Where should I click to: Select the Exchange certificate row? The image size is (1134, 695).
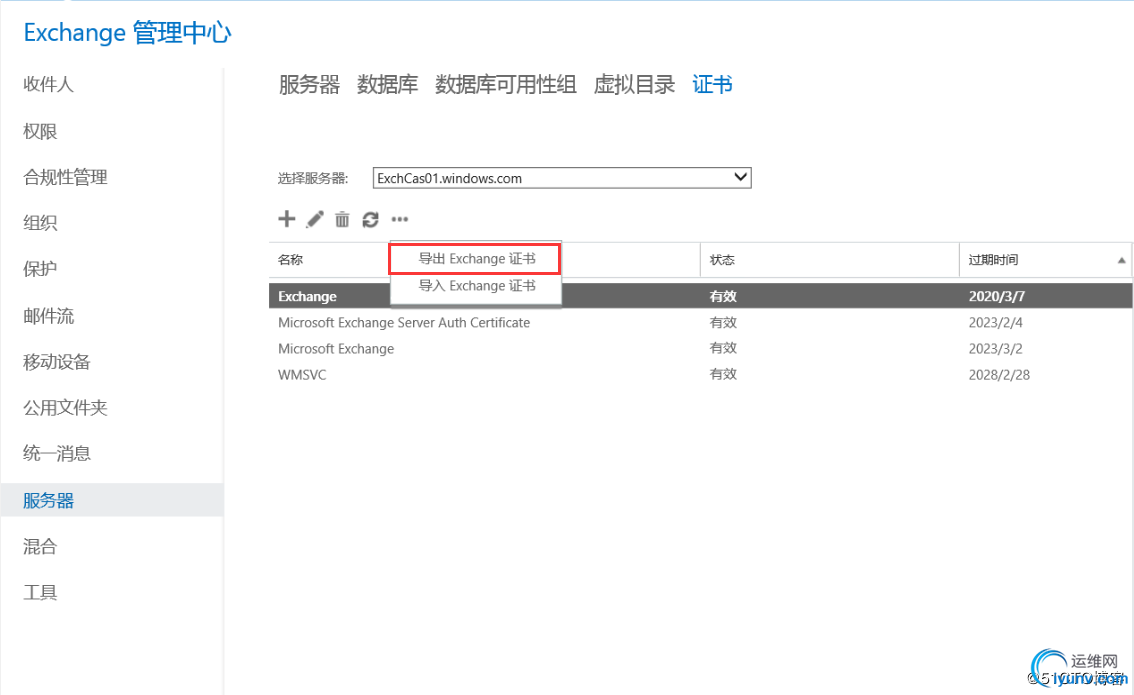700,297
